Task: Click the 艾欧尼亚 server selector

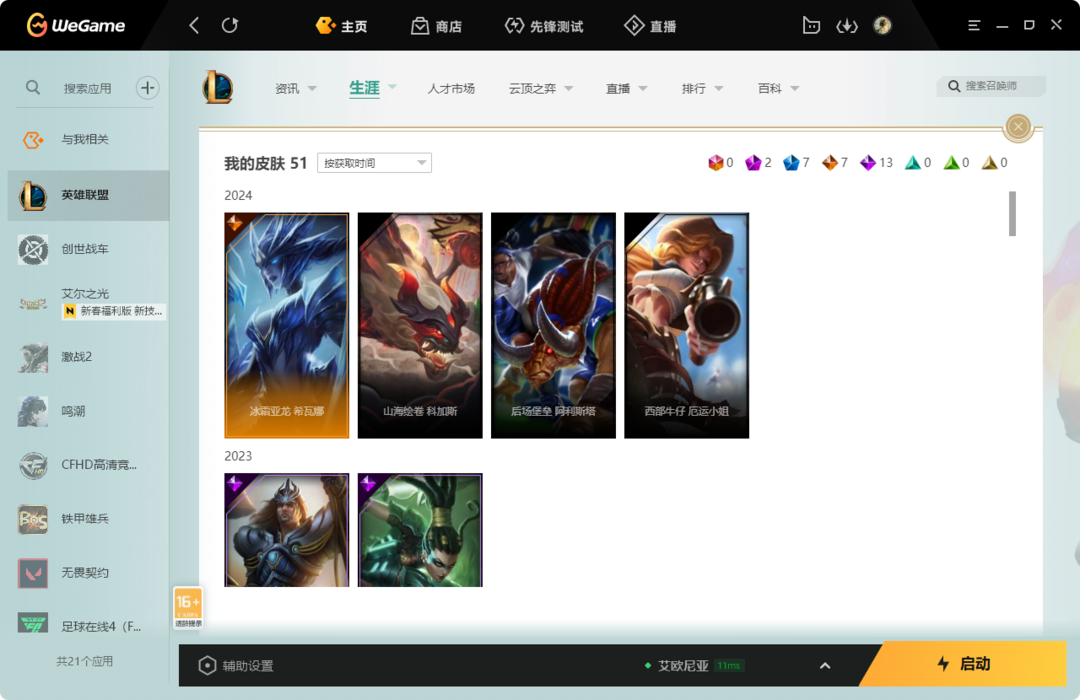Action: (x=694, y=666)
